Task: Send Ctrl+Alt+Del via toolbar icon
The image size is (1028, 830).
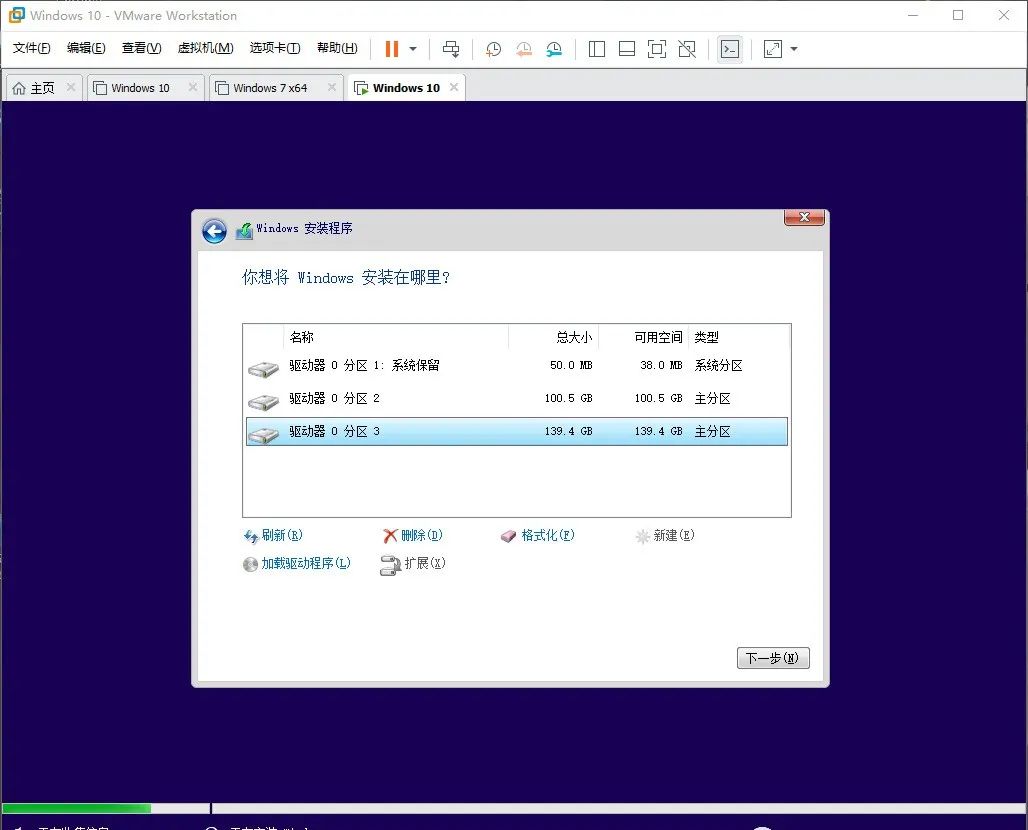Action: coord(451,49)
